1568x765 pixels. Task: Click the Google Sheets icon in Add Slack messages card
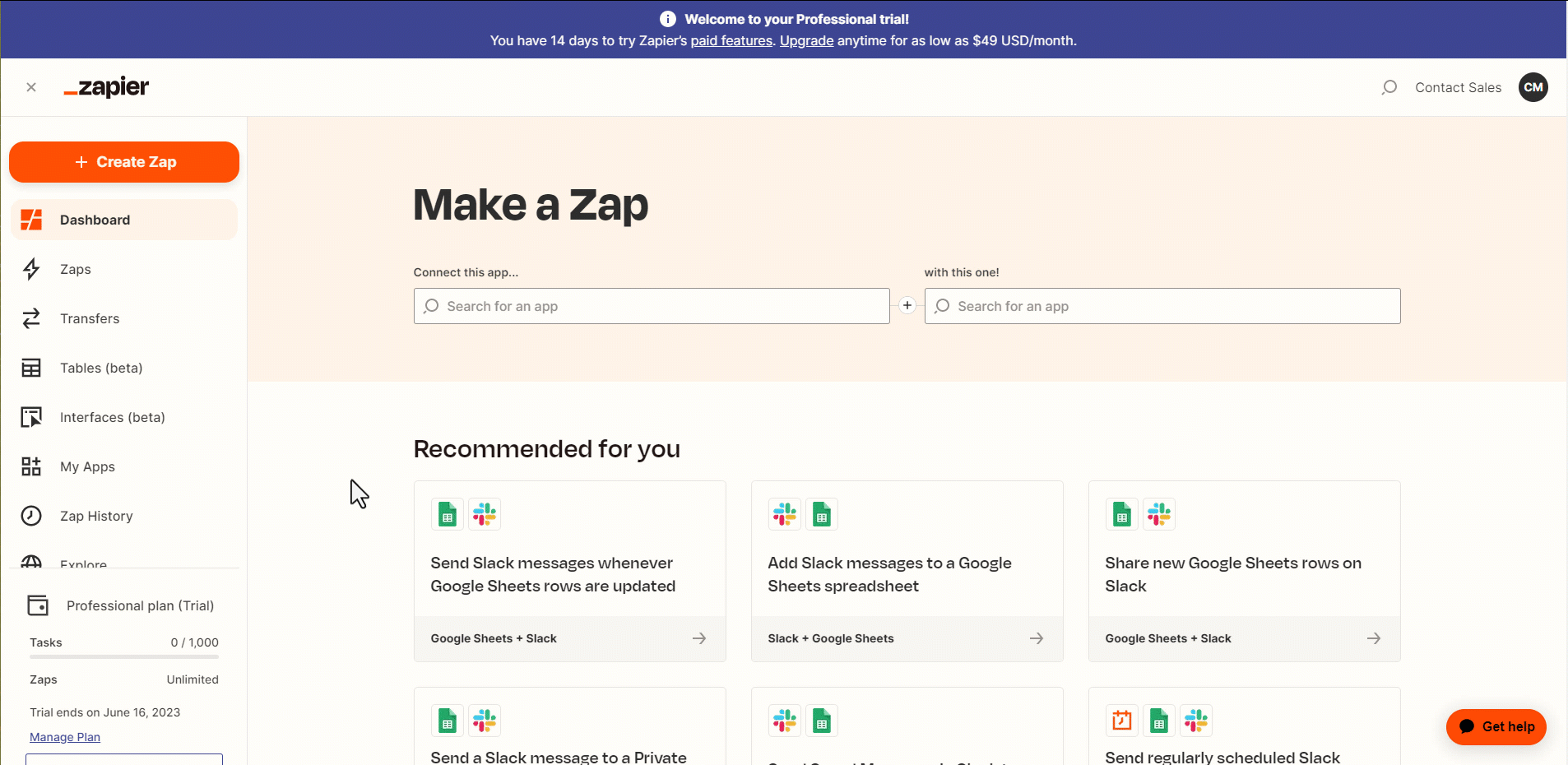[x=822, y=514]
